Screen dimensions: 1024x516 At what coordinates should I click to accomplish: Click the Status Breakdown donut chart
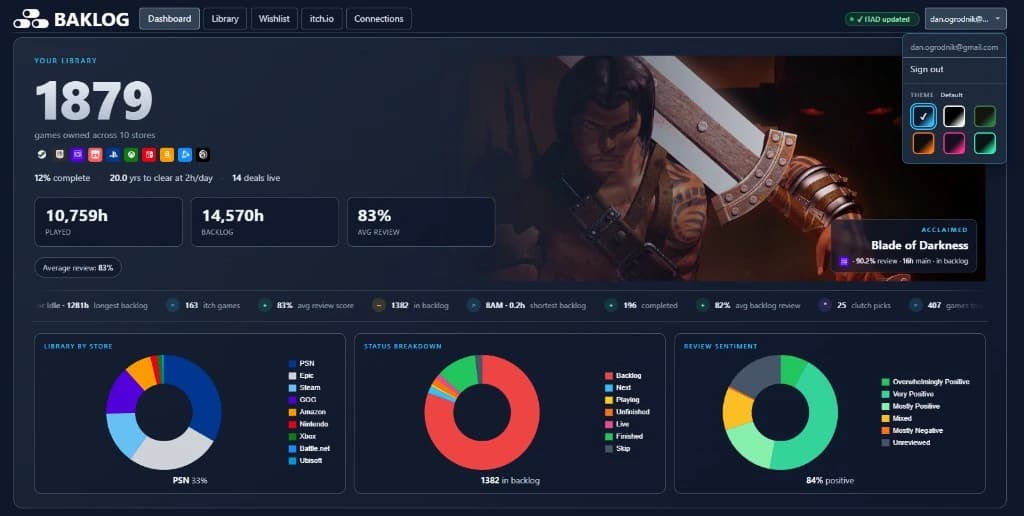pos(482,412)
